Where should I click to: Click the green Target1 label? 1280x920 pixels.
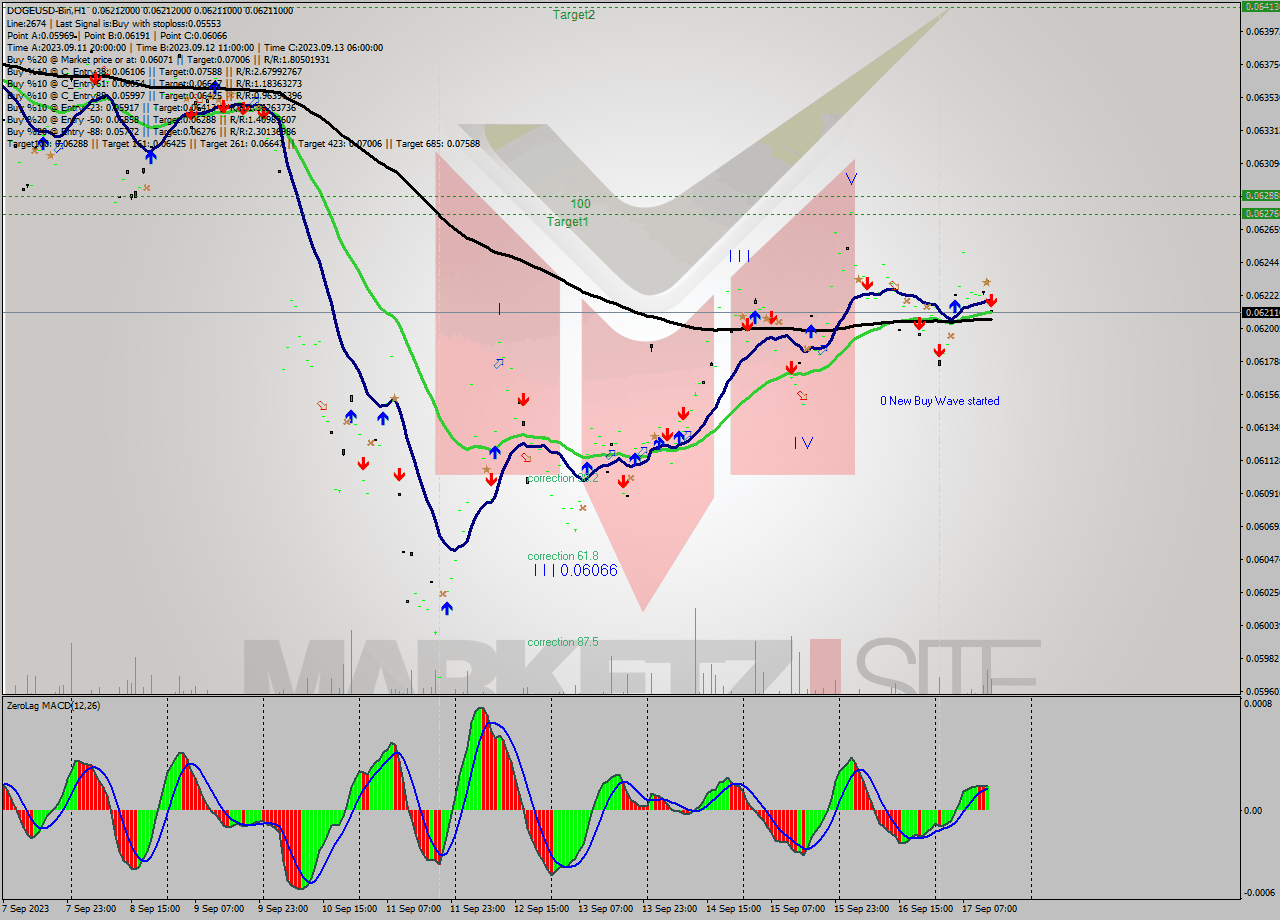[x=568, y=221]
